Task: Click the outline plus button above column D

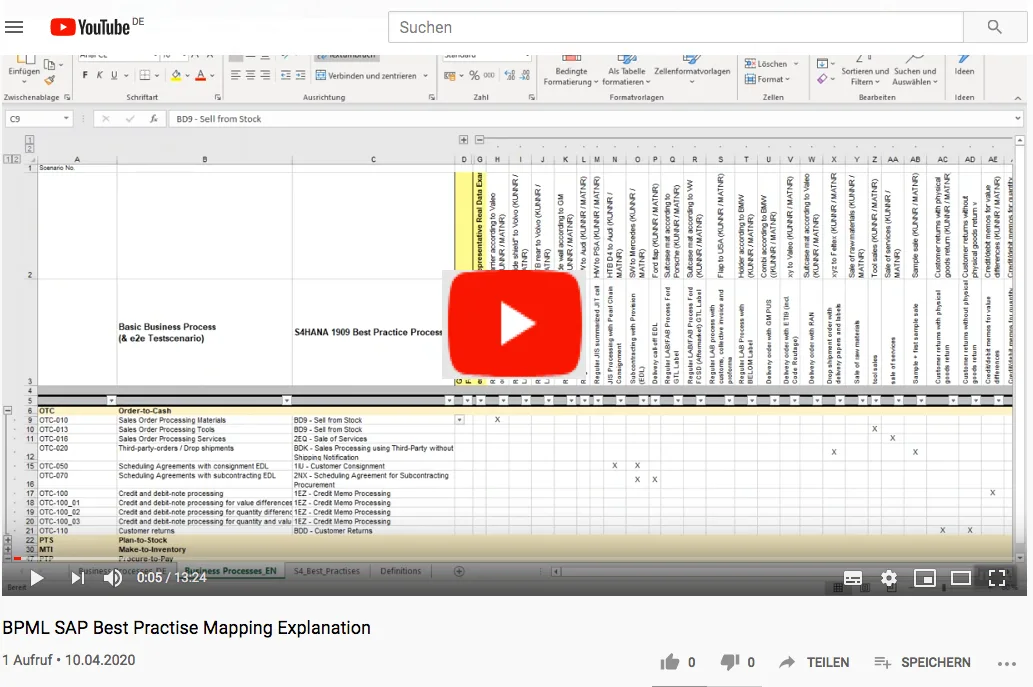Action: tap(464, 140)
